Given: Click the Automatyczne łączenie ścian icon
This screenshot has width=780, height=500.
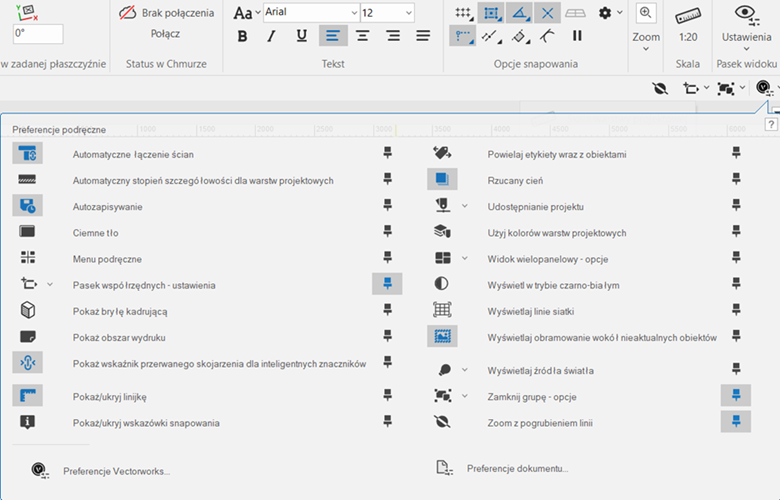Looking at the screenshot, I should tap(27, 153).
